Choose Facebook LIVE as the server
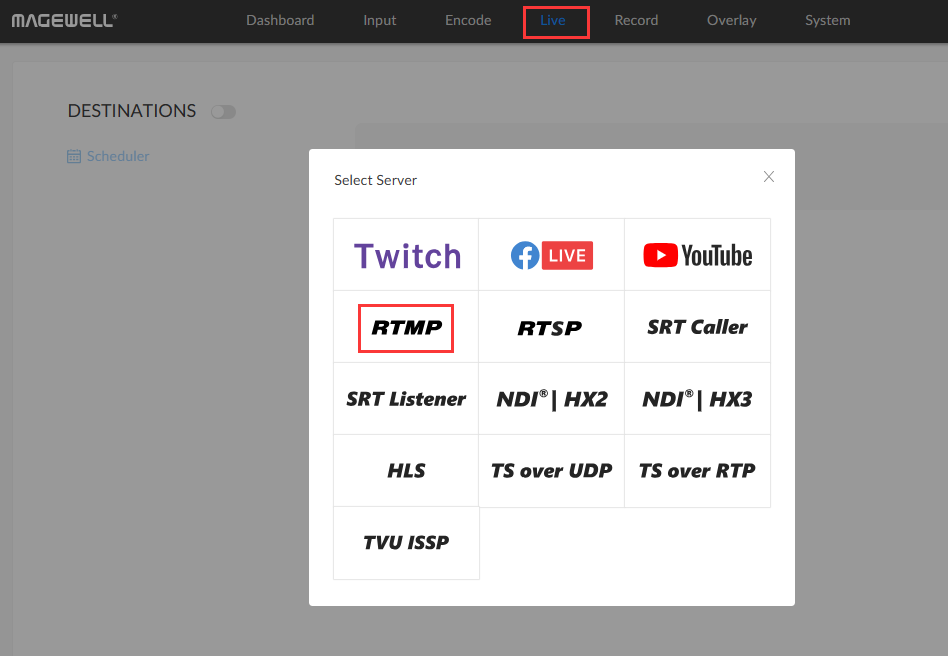Image resolution: width=948 pixels, height=656 pixels. coord(551,254)
